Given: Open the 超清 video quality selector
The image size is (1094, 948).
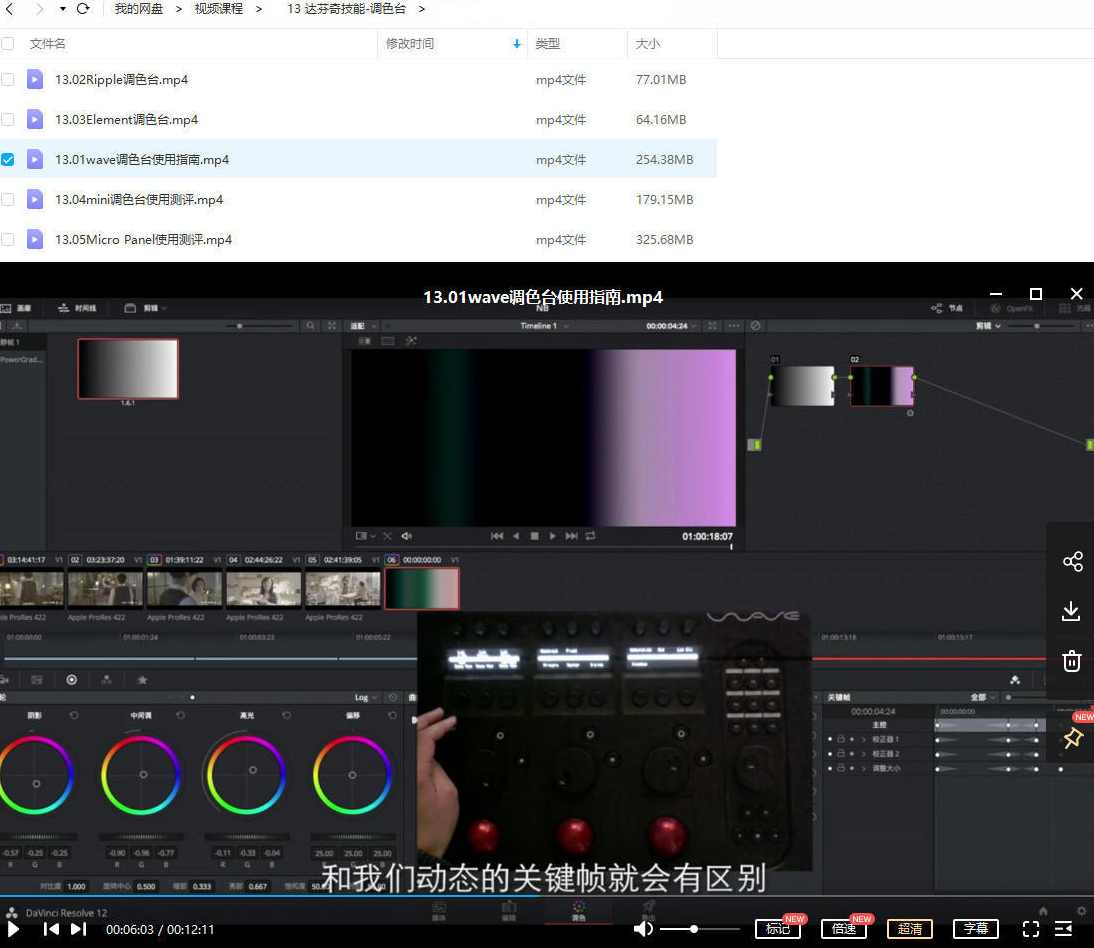Looking at the screenshot, I should (x=909, y=929).
